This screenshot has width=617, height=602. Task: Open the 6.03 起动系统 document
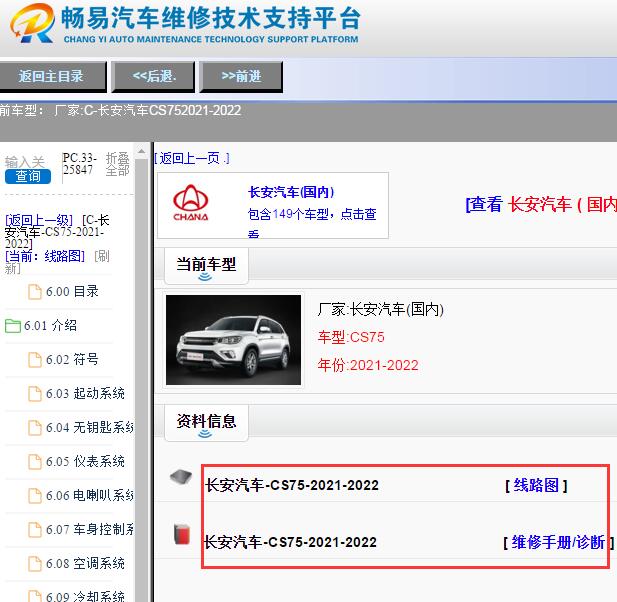pyautogui.click(x=85, y=393)
